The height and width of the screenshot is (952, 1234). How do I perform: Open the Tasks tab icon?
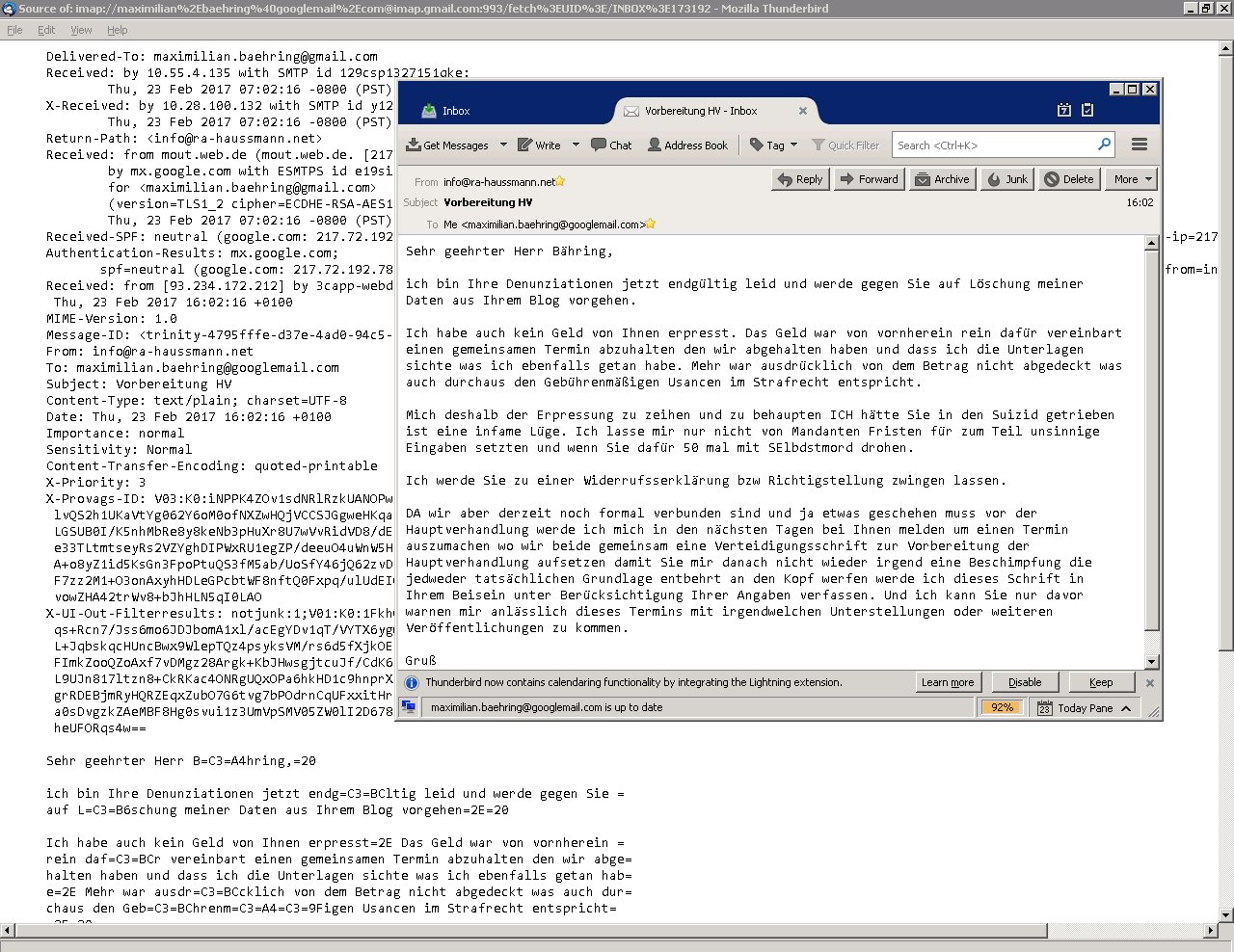click(1087, 110)
